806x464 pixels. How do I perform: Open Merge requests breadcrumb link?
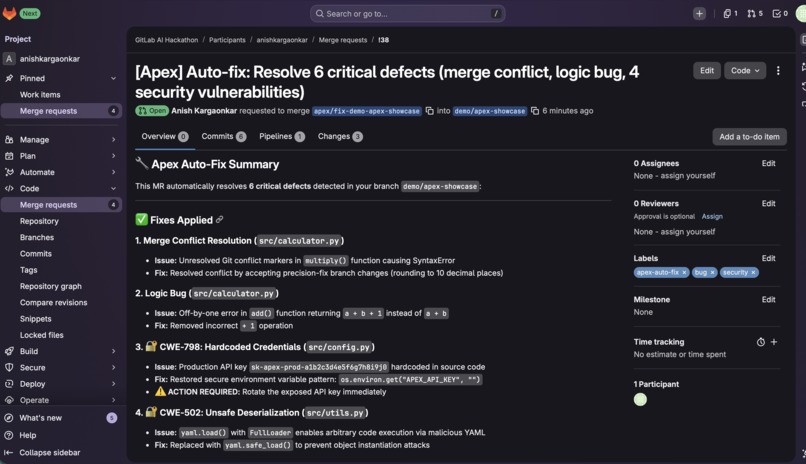[343, 40]
